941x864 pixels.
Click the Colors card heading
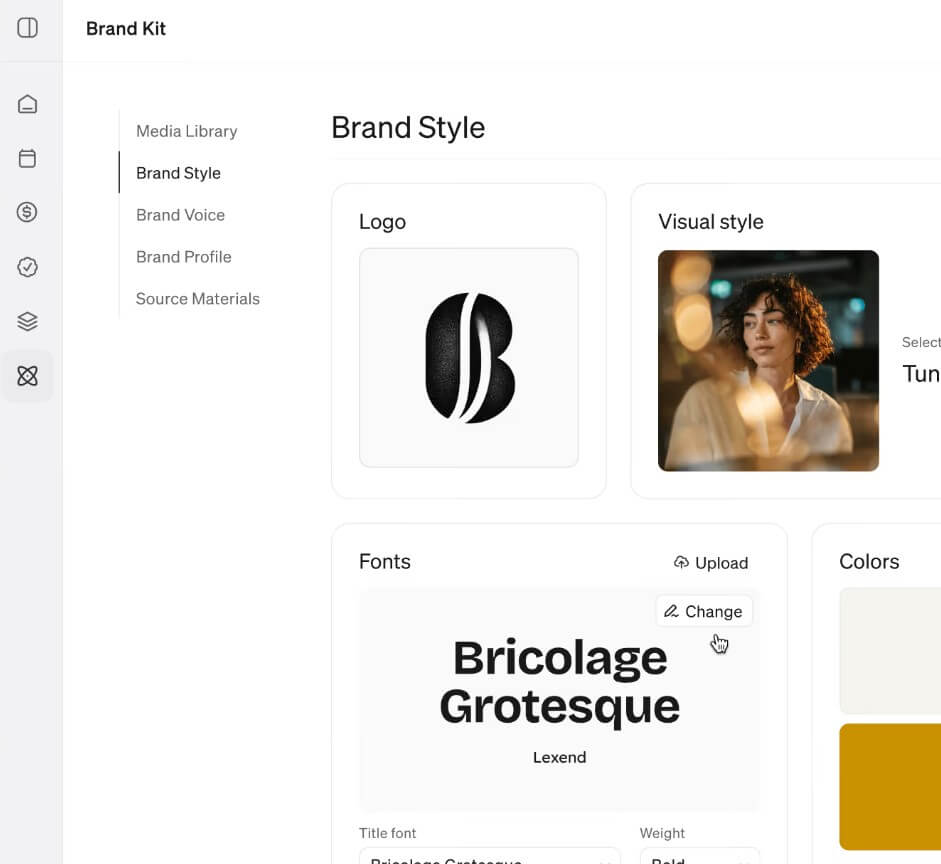click(x=869, y=562)
